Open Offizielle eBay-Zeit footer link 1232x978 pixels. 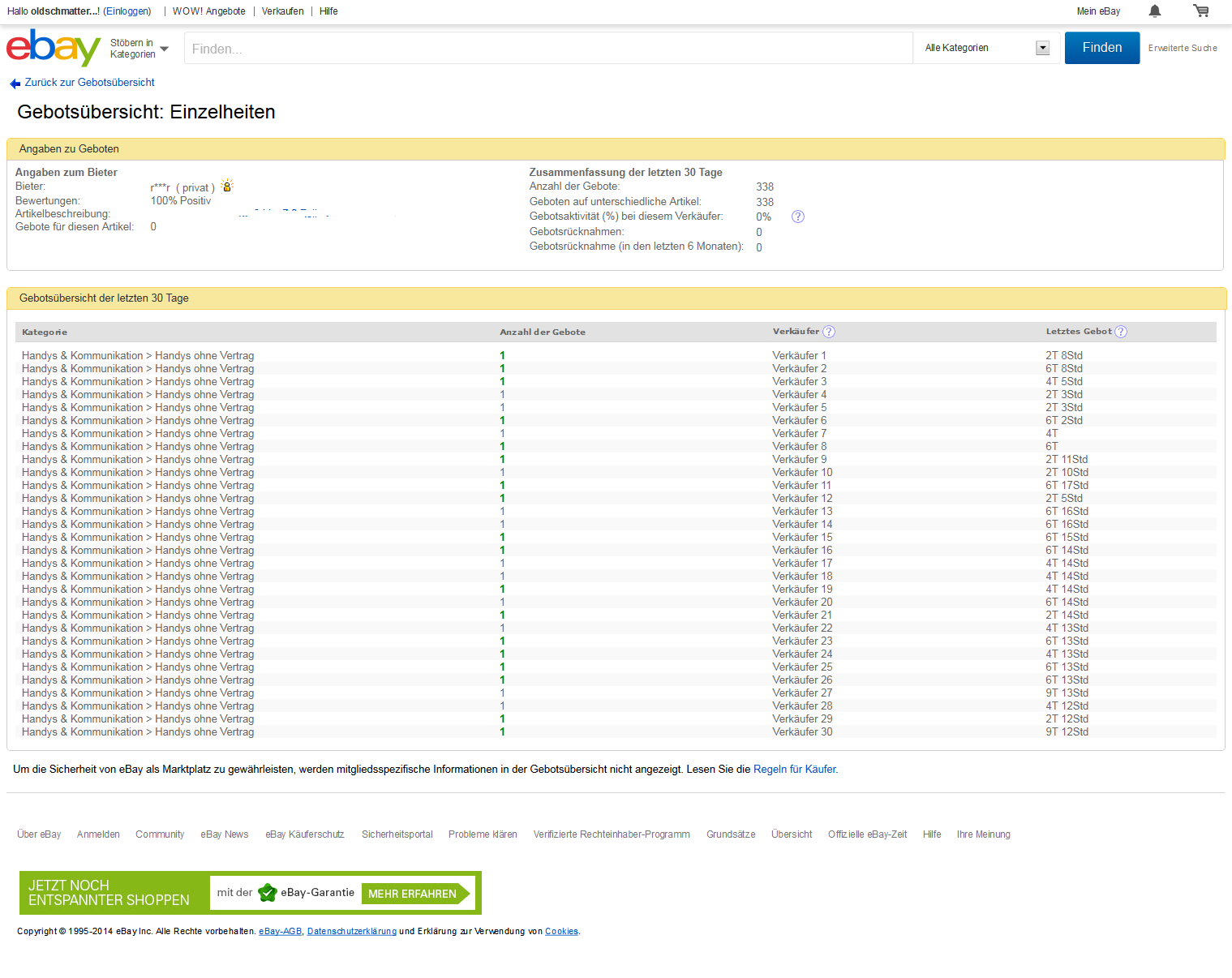point(867,834)
